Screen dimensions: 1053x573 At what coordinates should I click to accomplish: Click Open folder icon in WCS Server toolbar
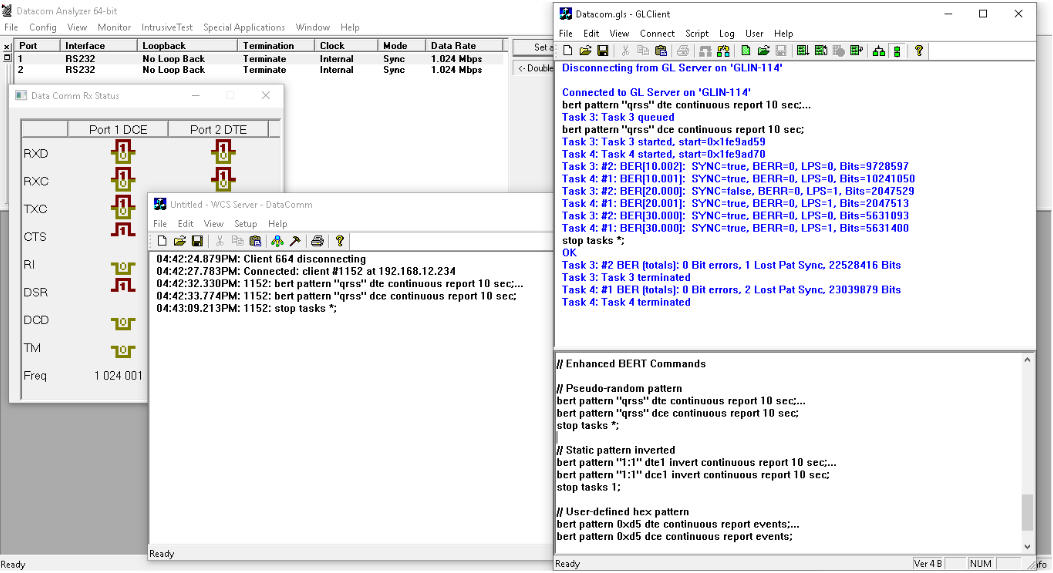click(179, 240)
